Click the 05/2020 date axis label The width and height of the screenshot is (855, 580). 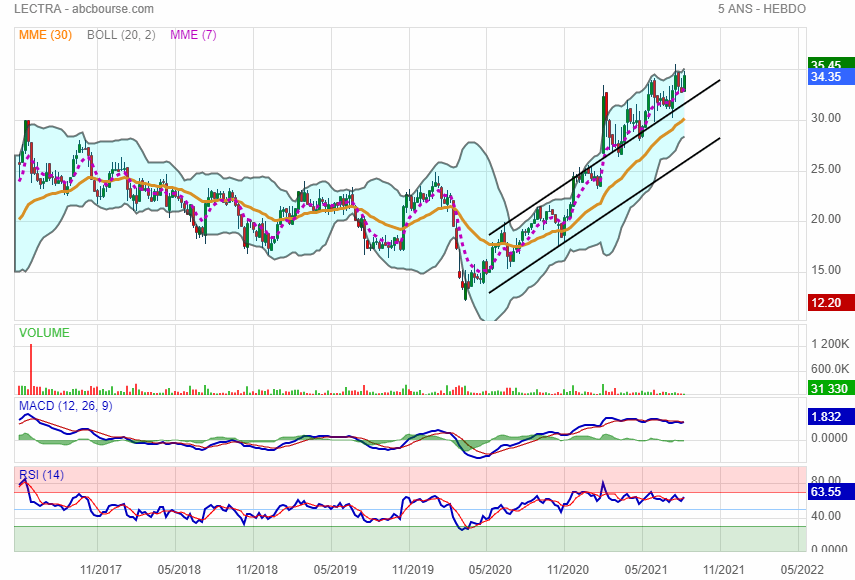(490, 570)
